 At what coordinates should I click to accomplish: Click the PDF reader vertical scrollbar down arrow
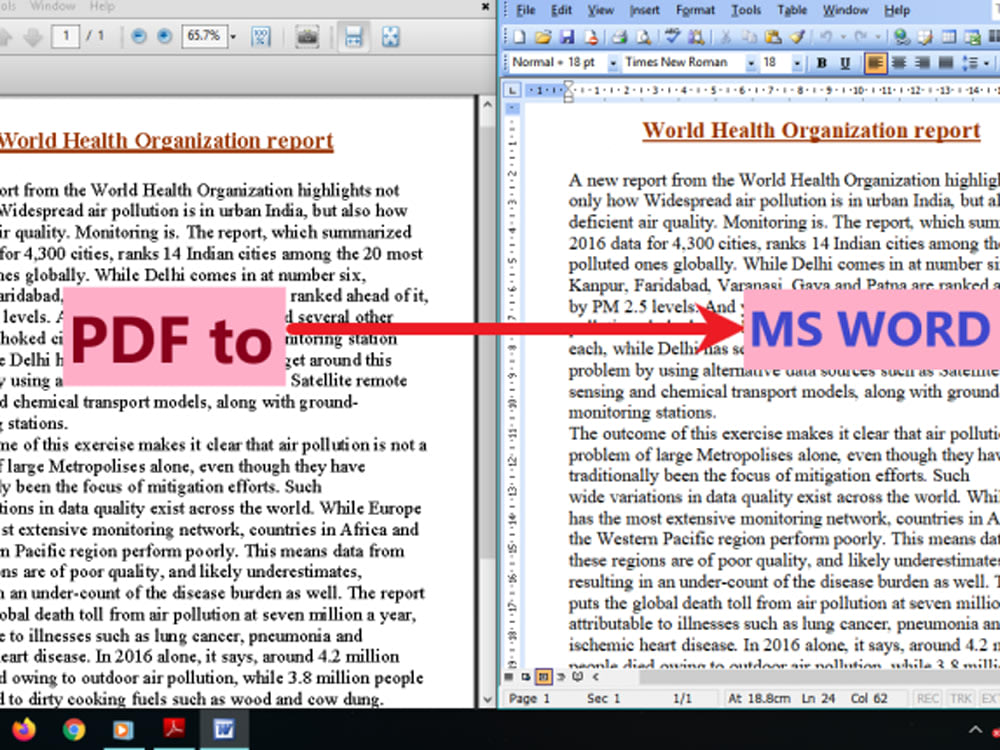pos(487,699)
